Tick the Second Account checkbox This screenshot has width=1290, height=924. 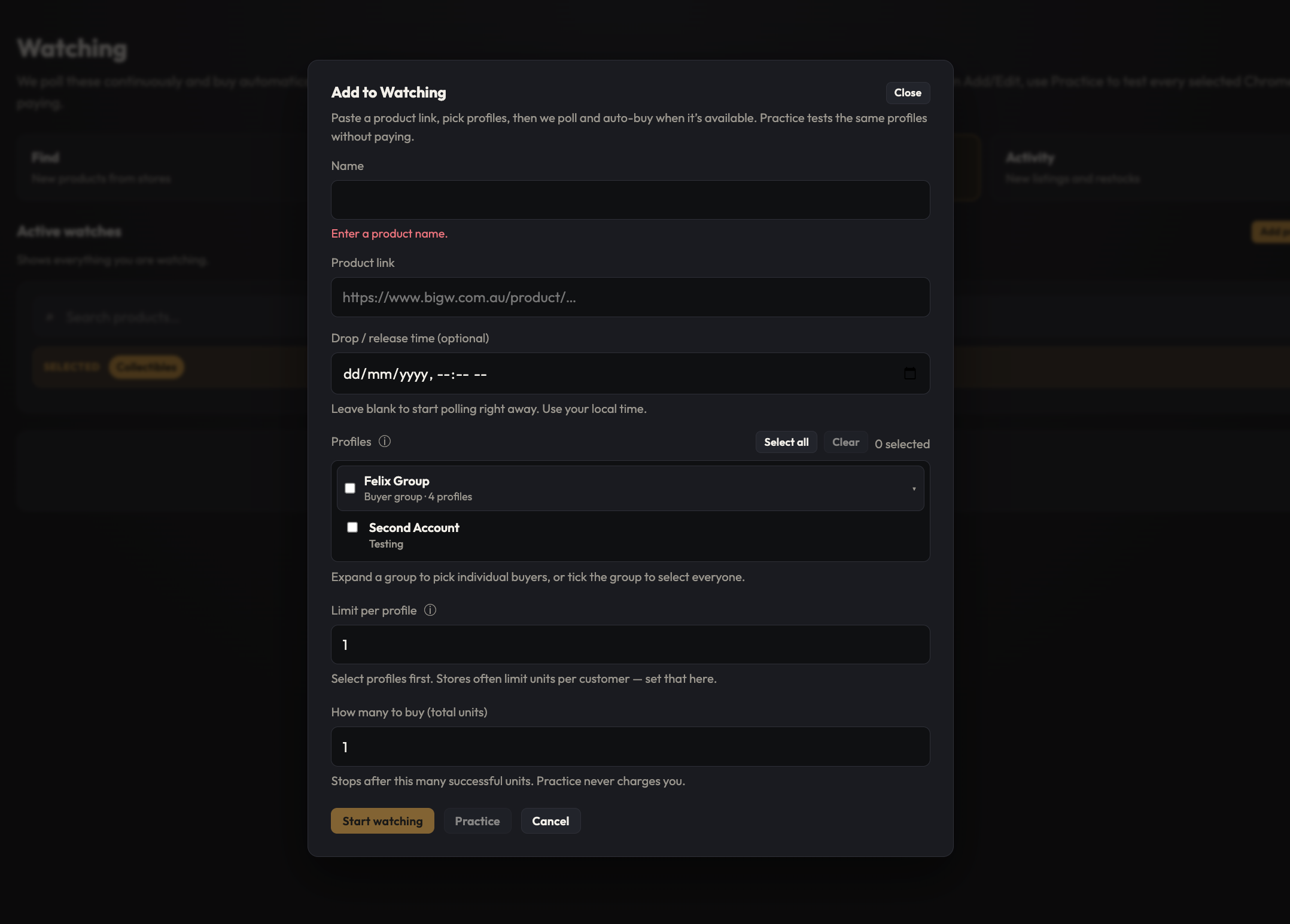click(352, 527)
